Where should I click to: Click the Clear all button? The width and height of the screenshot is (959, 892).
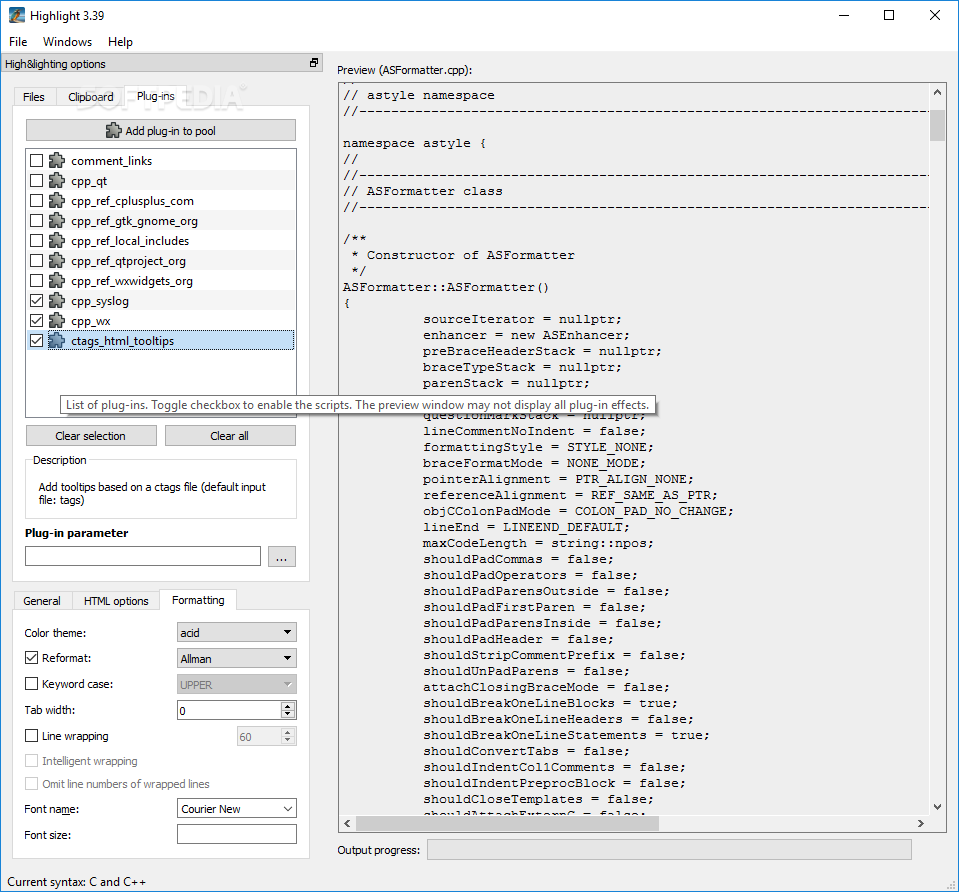(x=230, y=436)
